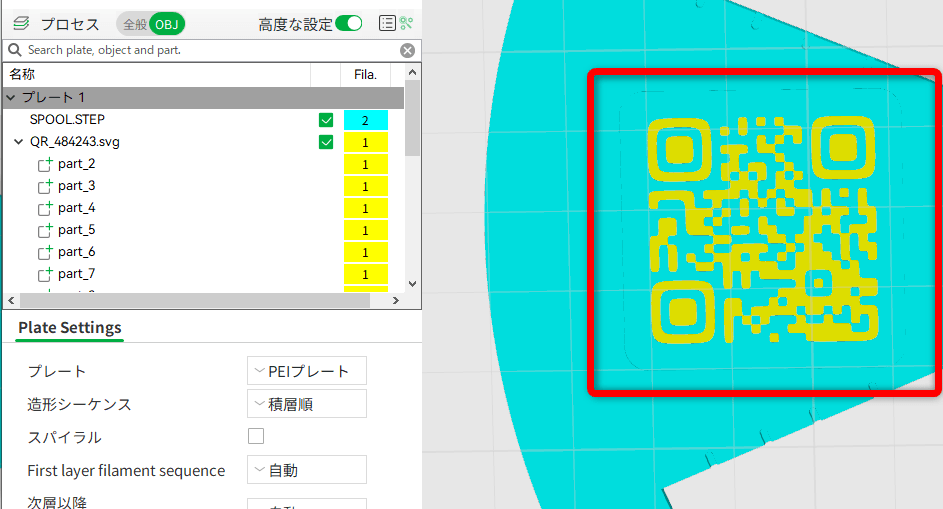Click the part_6 add-part icon

coord(45,252)
